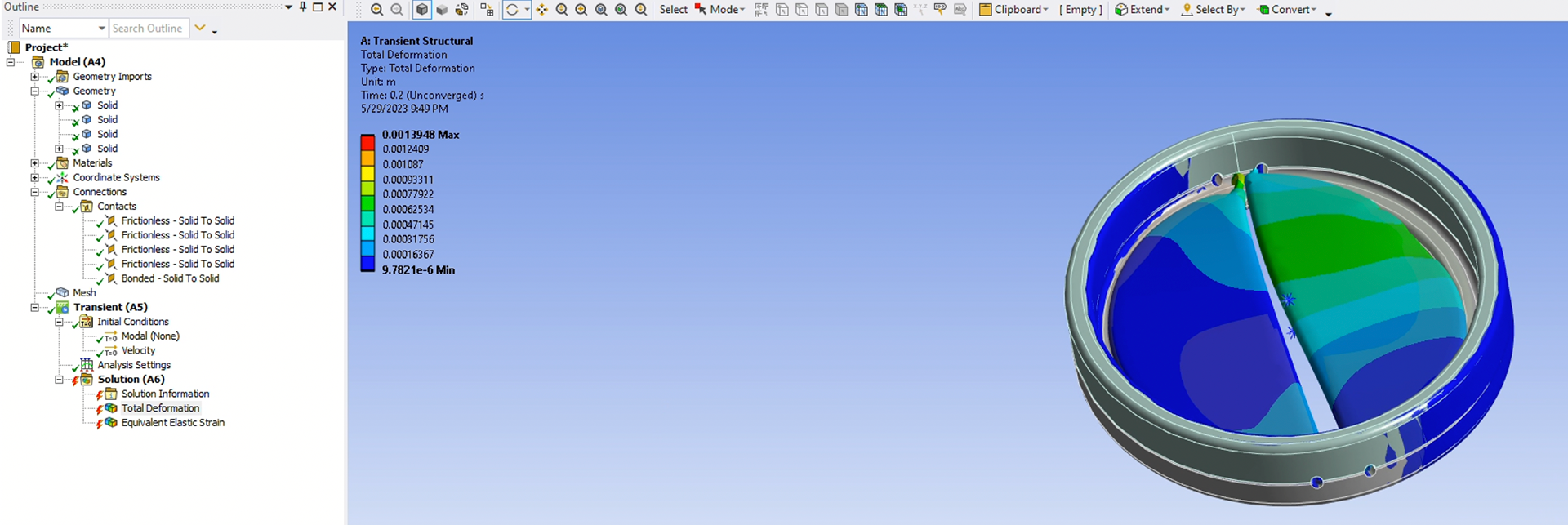Switch to Wireframe display mode

[462, 10]
